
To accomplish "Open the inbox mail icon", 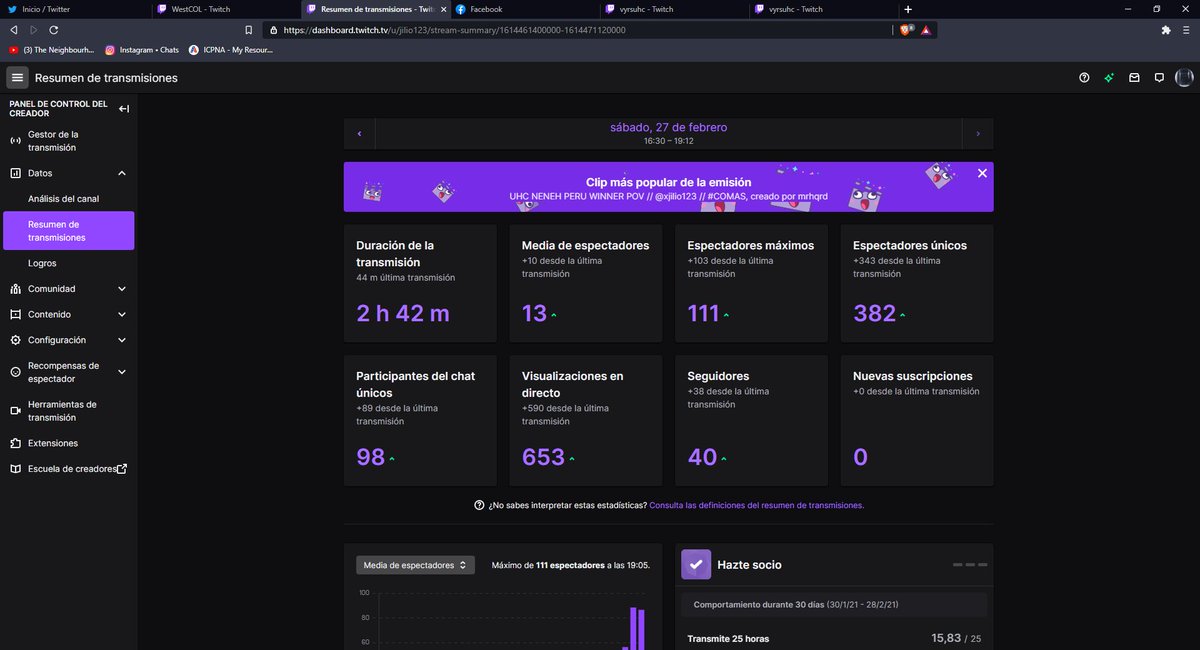I will (1134, 77).
